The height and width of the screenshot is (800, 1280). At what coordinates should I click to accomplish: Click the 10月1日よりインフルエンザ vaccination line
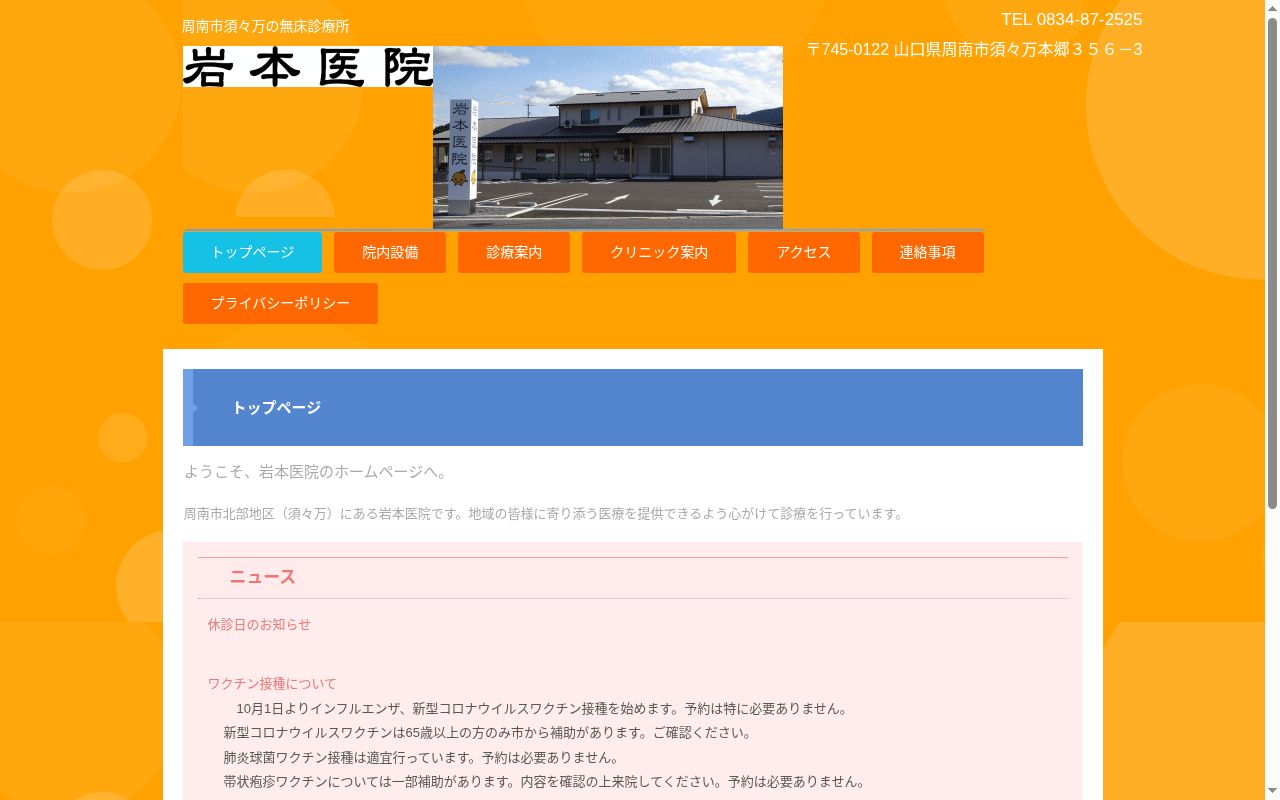(544, 709)
